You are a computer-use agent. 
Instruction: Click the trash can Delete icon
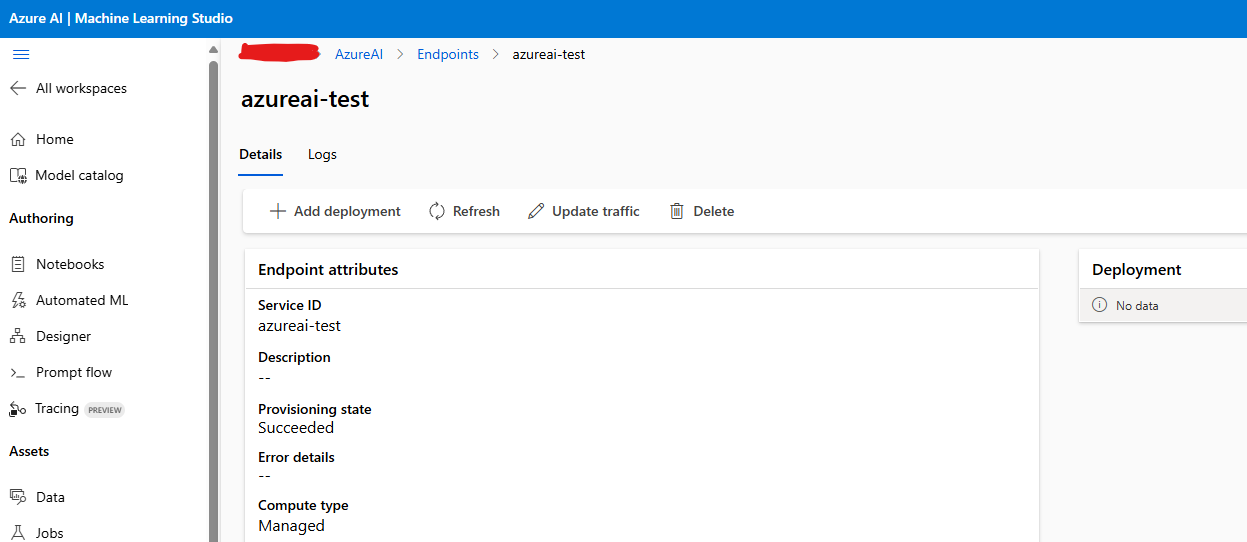pos(677,211)
